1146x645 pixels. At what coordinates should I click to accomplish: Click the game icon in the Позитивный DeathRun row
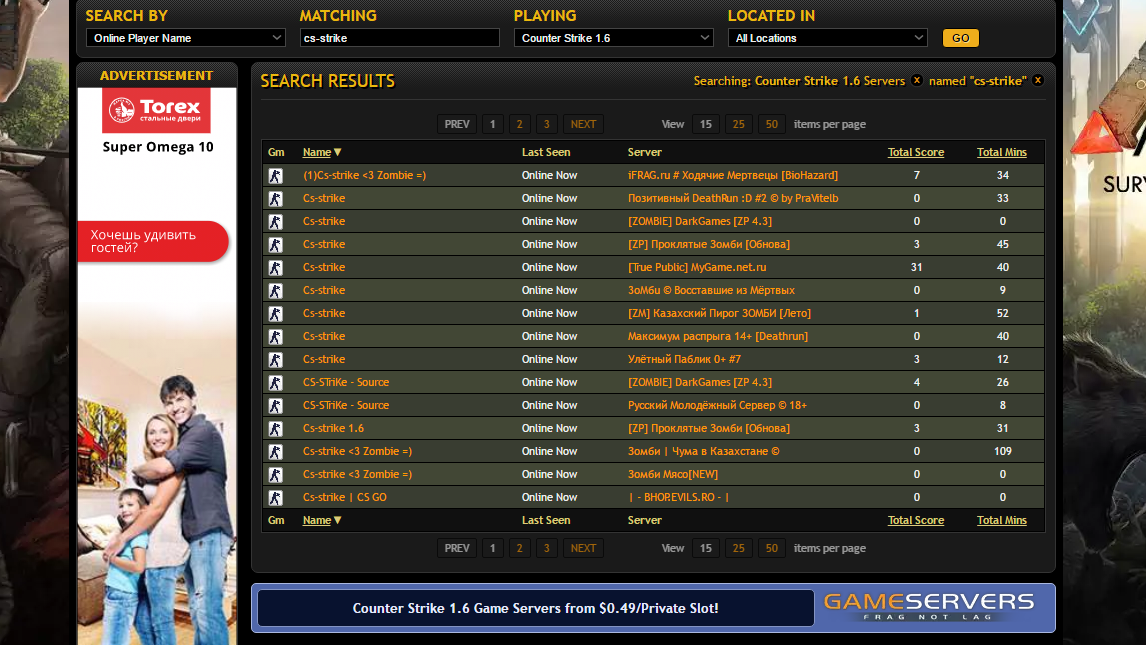(276, 199)
